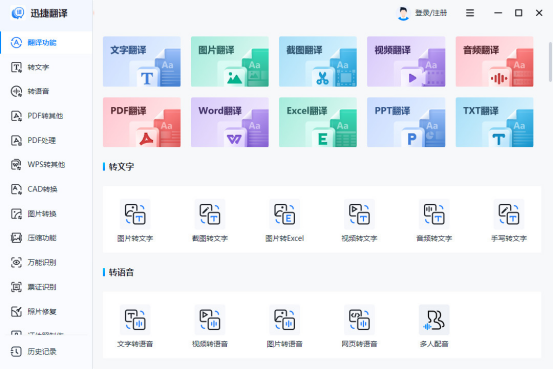Choose 万能识别 eye scan icon
Image resolution: width=553 pixels, height=369 pixels.
pos(16,262)
